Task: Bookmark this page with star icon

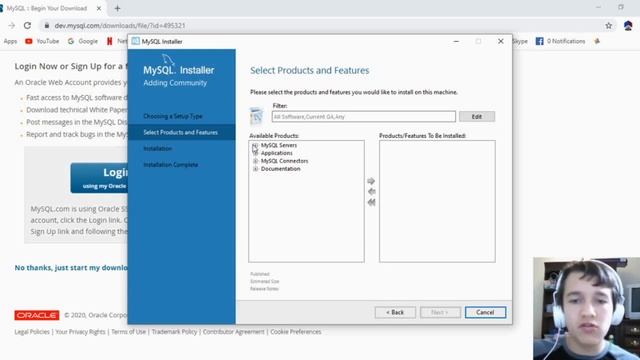Action: click(x=609, y=25)
